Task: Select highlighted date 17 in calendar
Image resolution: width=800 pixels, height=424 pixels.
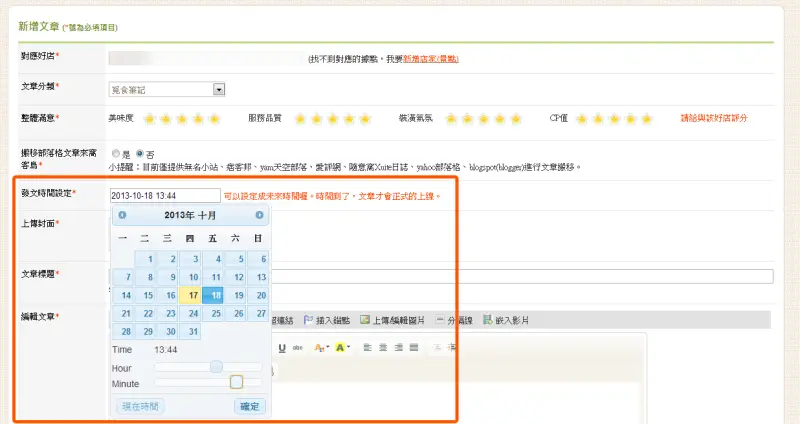Action: pyautogui.click(x=190, y=295)
